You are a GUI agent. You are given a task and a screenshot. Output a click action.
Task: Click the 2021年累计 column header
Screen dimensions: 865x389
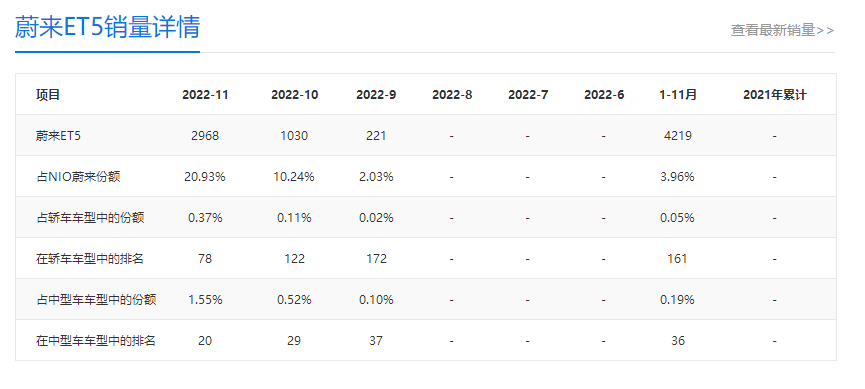[775, 95]
